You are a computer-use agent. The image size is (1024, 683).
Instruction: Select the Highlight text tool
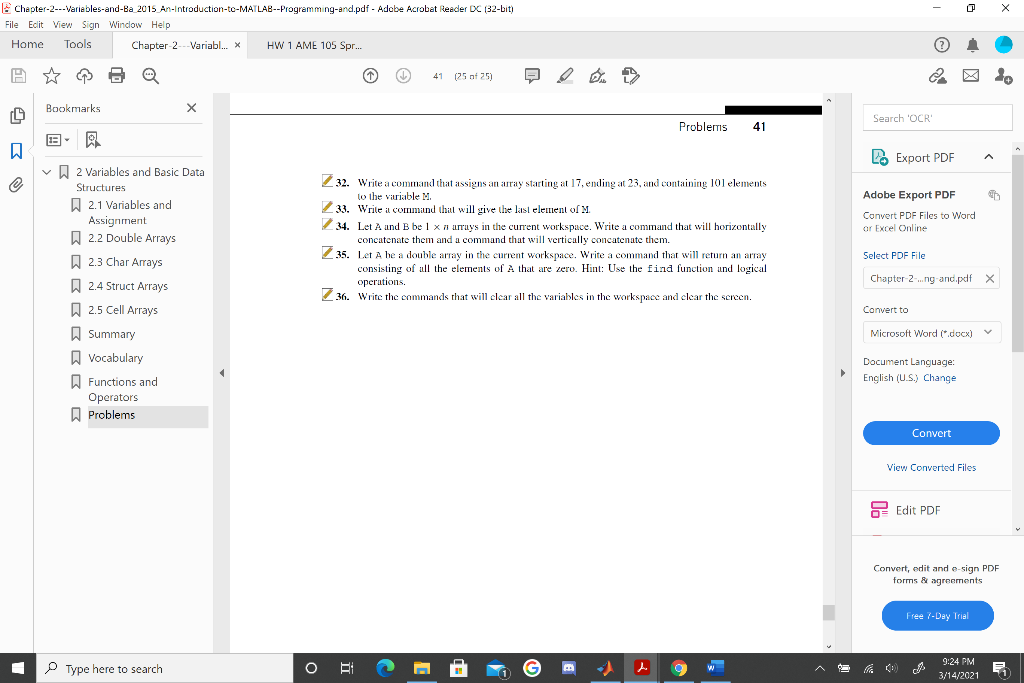pyautogui.click(x=565, y=75)
